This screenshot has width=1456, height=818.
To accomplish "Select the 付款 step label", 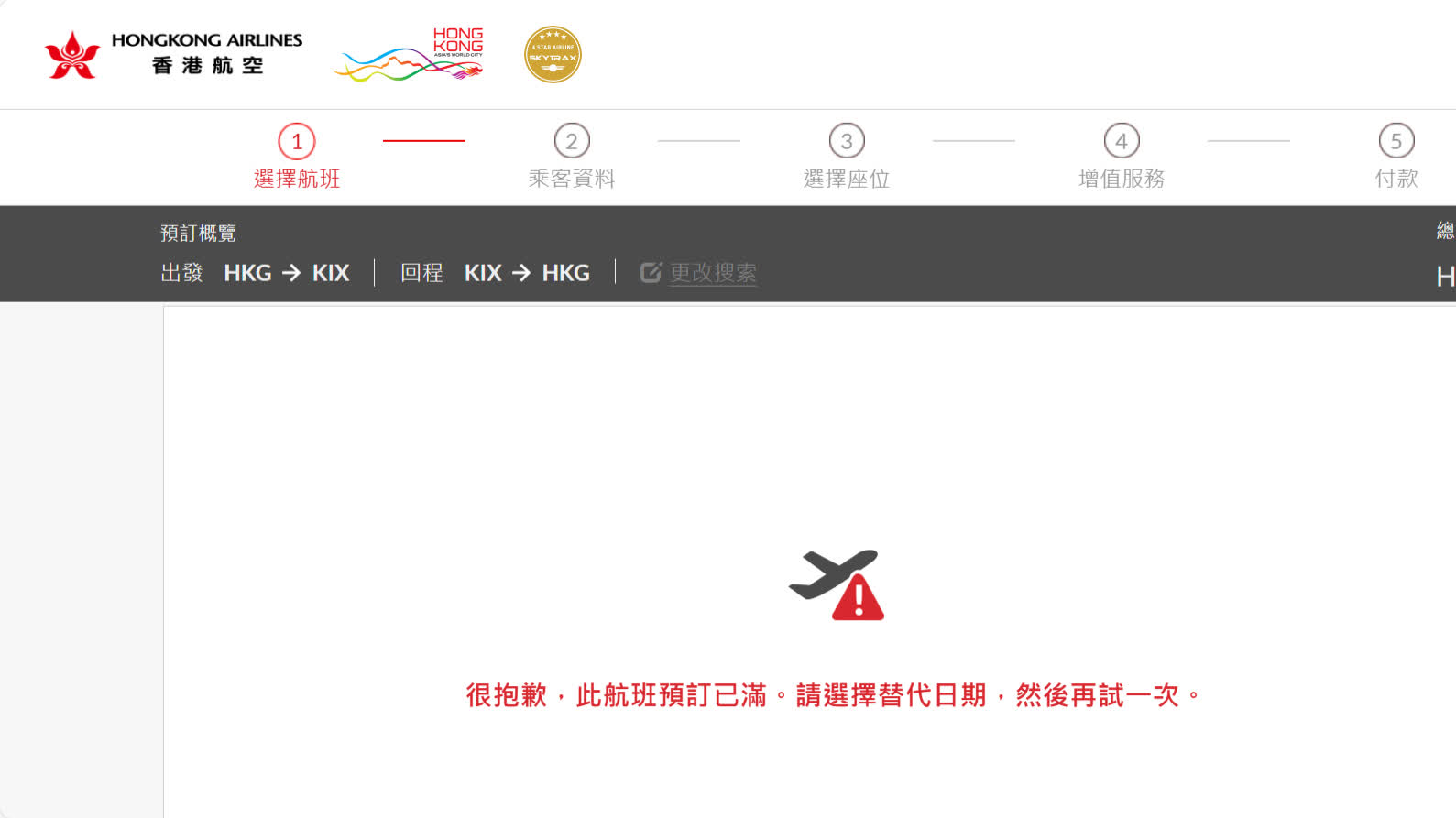I will (1396, 179).
